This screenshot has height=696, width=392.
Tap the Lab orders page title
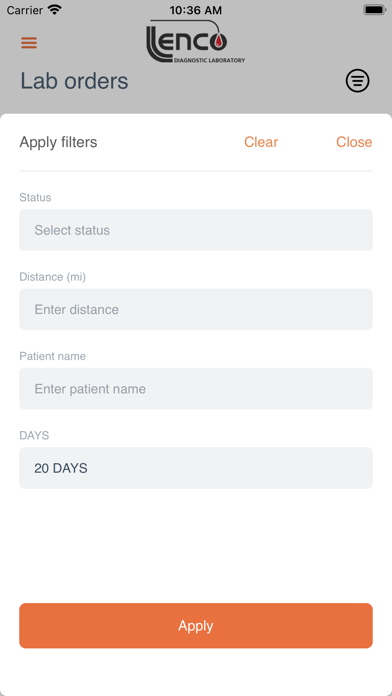click(74, 81)
